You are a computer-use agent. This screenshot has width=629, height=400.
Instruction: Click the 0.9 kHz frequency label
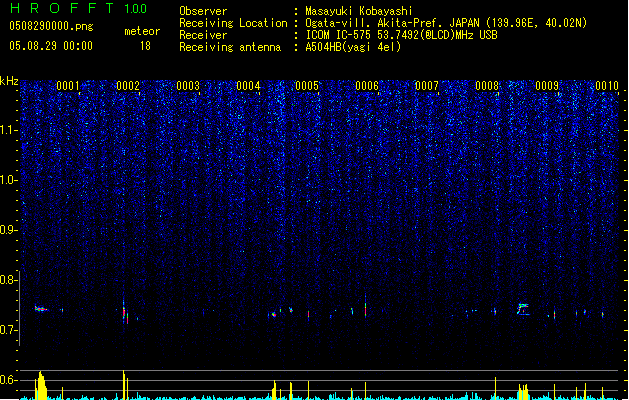pyautogui.click(x=9, y=230)
